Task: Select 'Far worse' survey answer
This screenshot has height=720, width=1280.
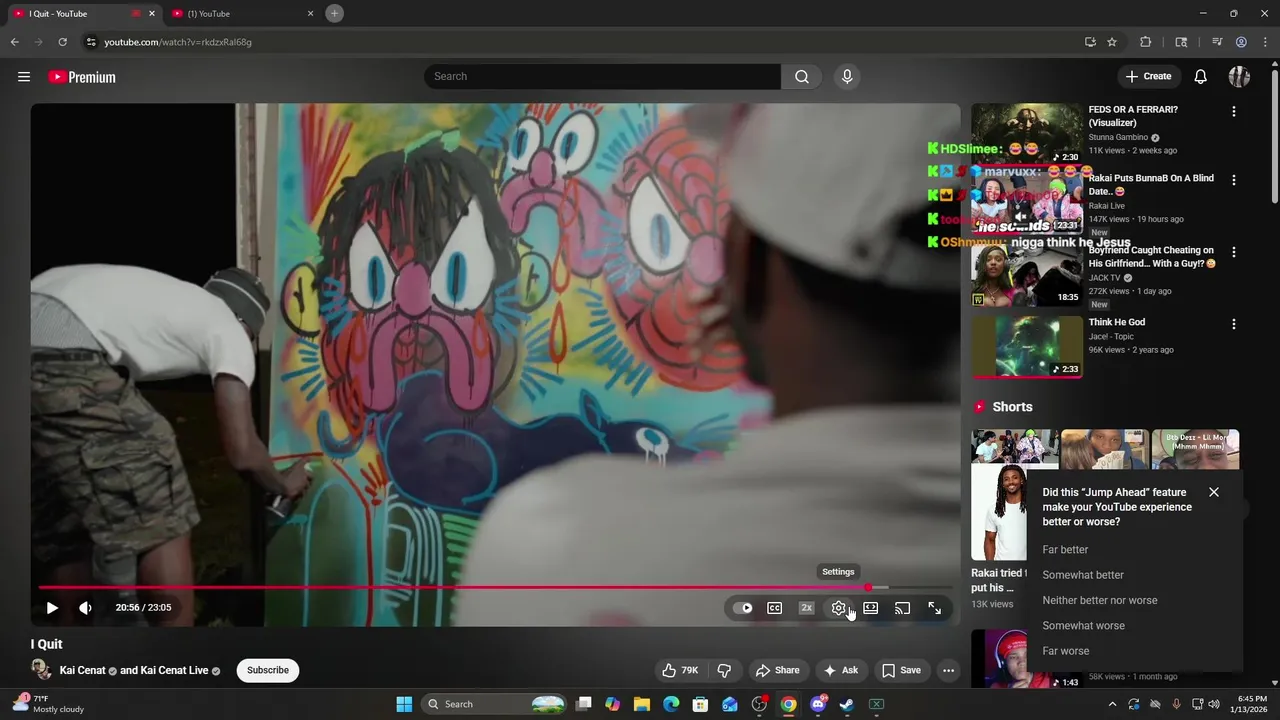Action: coord(1066,651)
